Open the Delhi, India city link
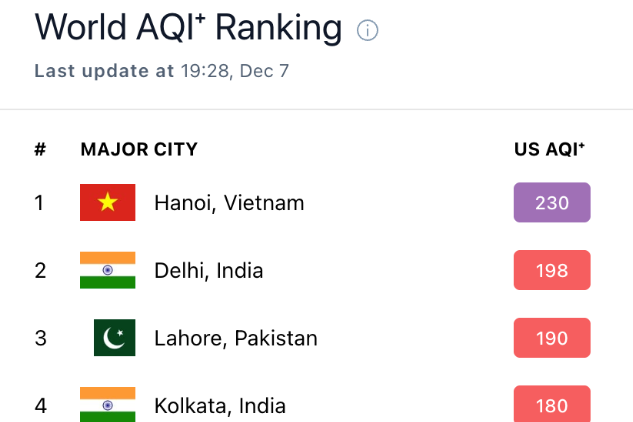The width and height of the screenshot is (633, 422). coord(209,270)
